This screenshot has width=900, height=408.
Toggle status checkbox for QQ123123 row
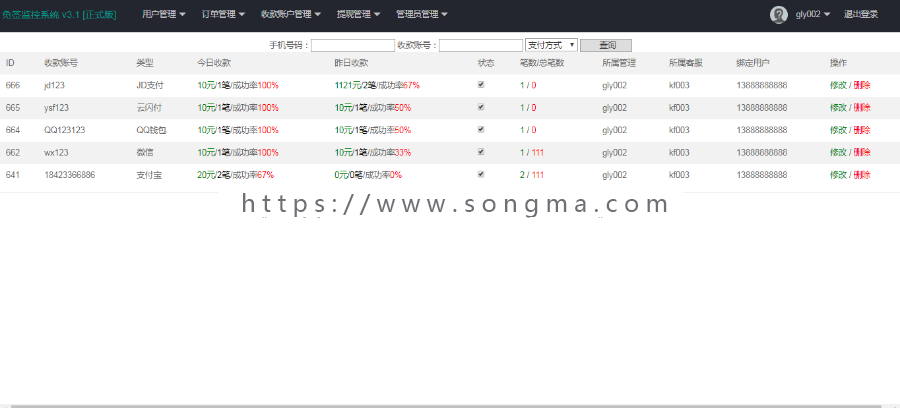tap(481, 129)
